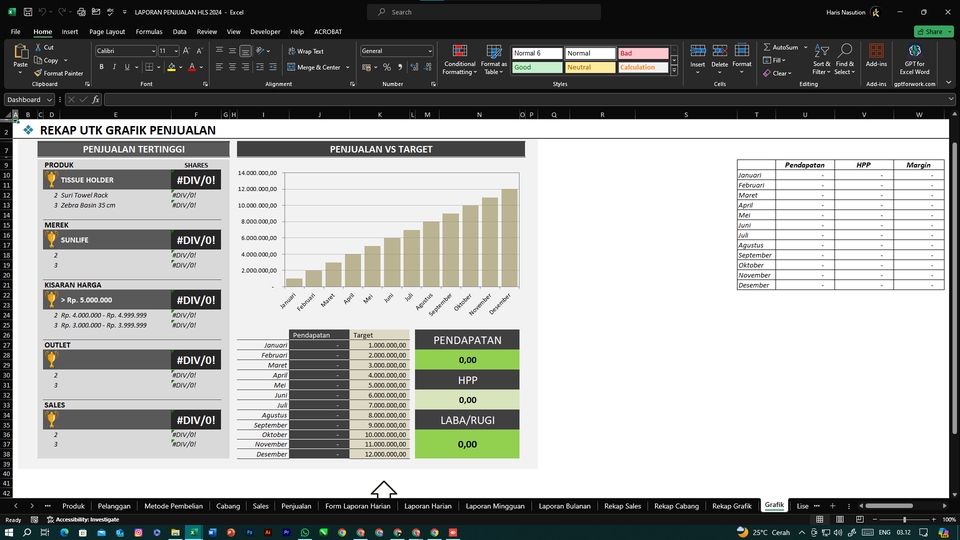Click the Name Box showing Dashboard
The height and width of the screenshot is (540, 960).
[x=29, y=99]
